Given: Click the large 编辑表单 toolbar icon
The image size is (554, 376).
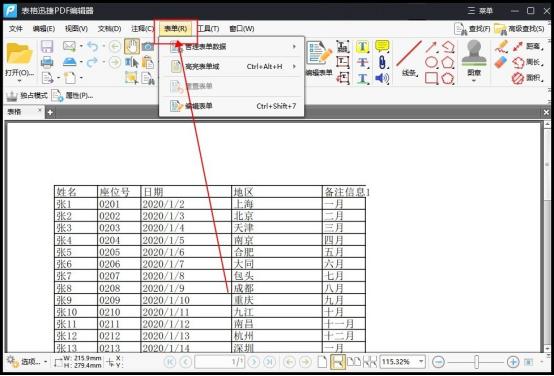Looking at the screenshot, I should point(319,58).
